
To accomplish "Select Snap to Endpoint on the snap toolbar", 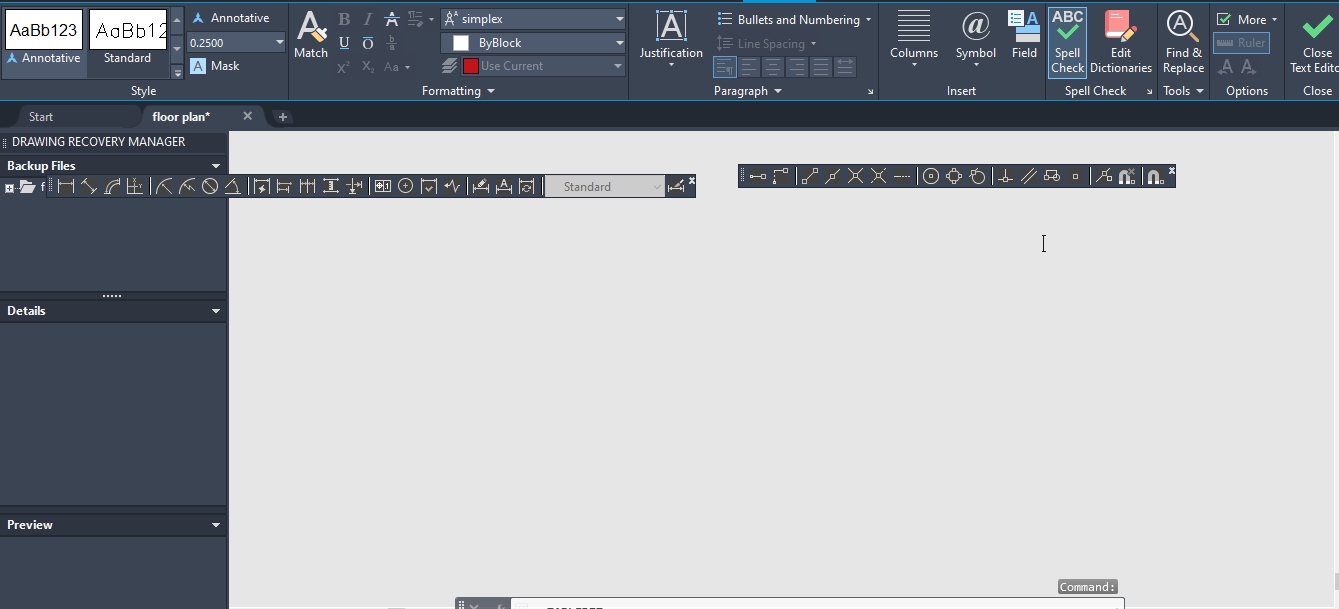I will pyautogui.click(x=810, y=176).
